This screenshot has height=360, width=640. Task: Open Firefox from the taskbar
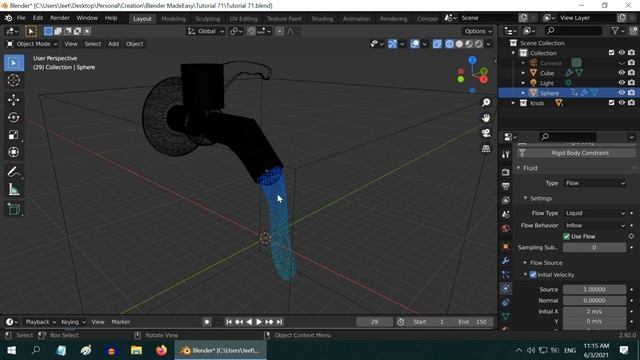point(161,351)
